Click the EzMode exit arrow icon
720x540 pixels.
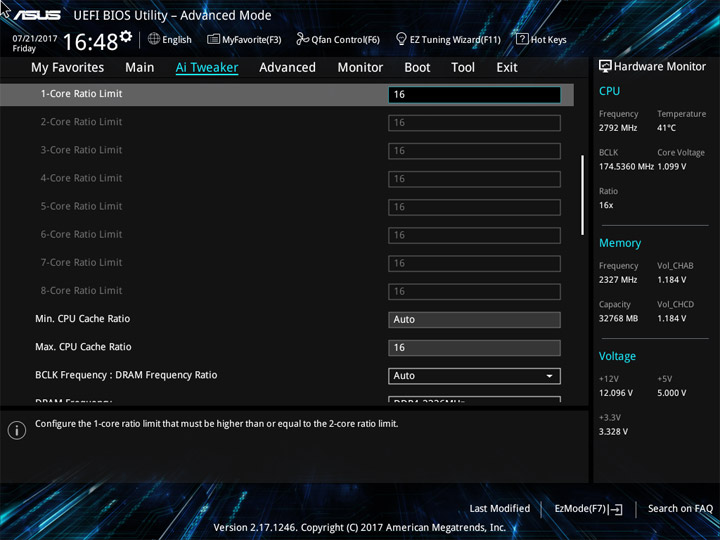click(x=615, y=509)
